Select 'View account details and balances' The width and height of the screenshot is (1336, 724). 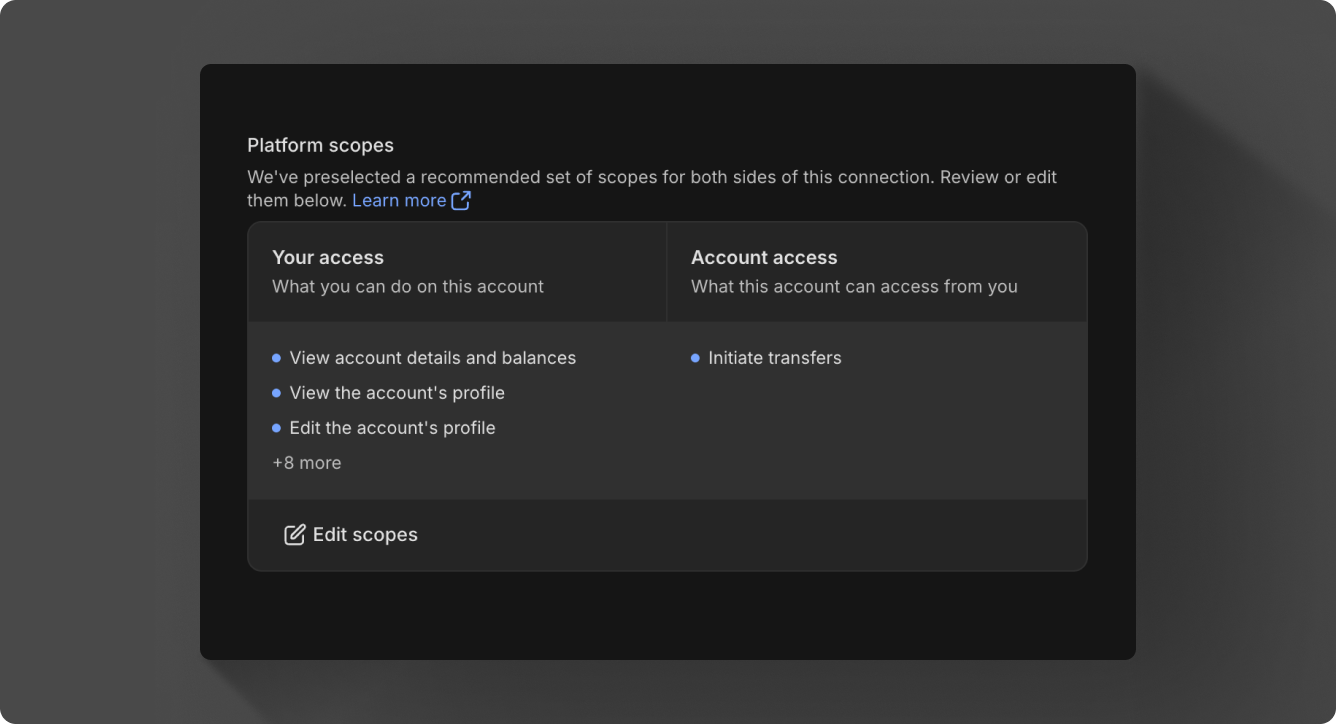[x=432, y=358]
